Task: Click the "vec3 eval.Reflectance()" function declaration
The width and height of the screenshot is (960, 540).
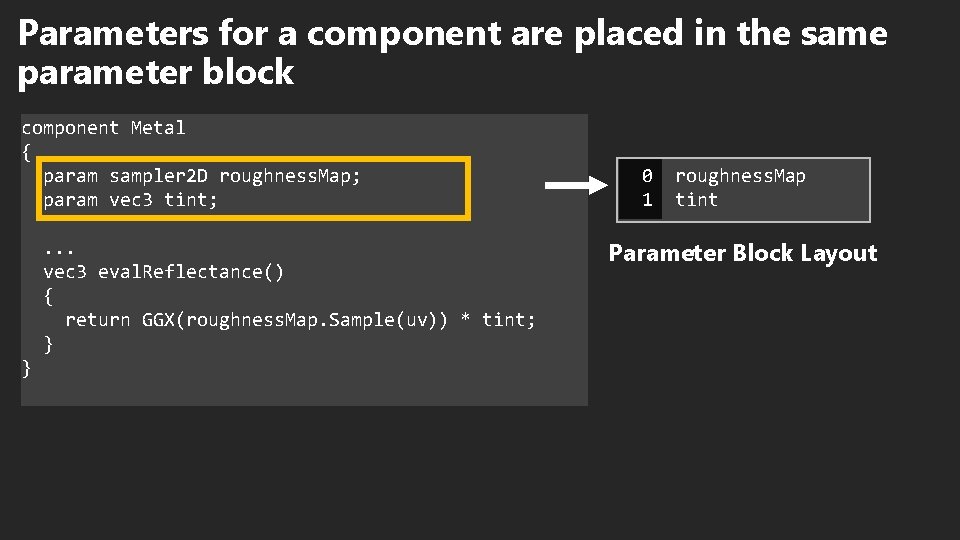Action: tap(163, 272)
